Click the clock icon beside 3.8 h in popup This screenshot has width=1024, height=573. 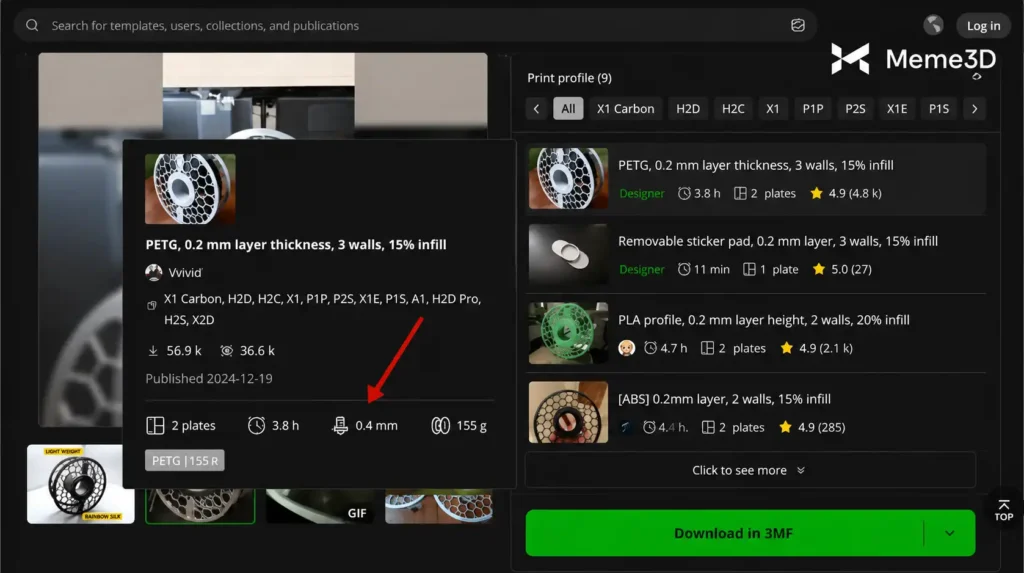pyautogui.click(x=256, y=425)
